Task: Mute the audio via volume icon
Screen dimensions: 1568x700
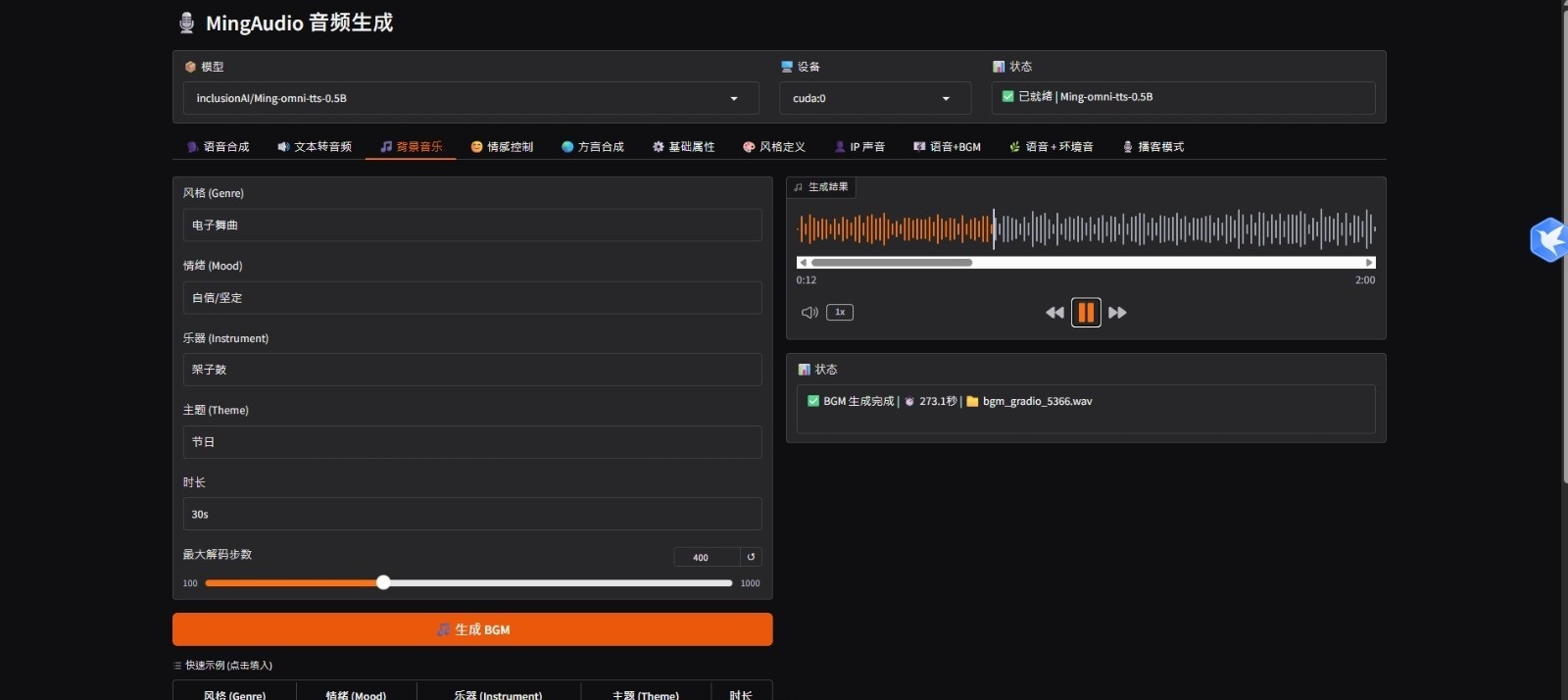Action: tap(809, 313)
